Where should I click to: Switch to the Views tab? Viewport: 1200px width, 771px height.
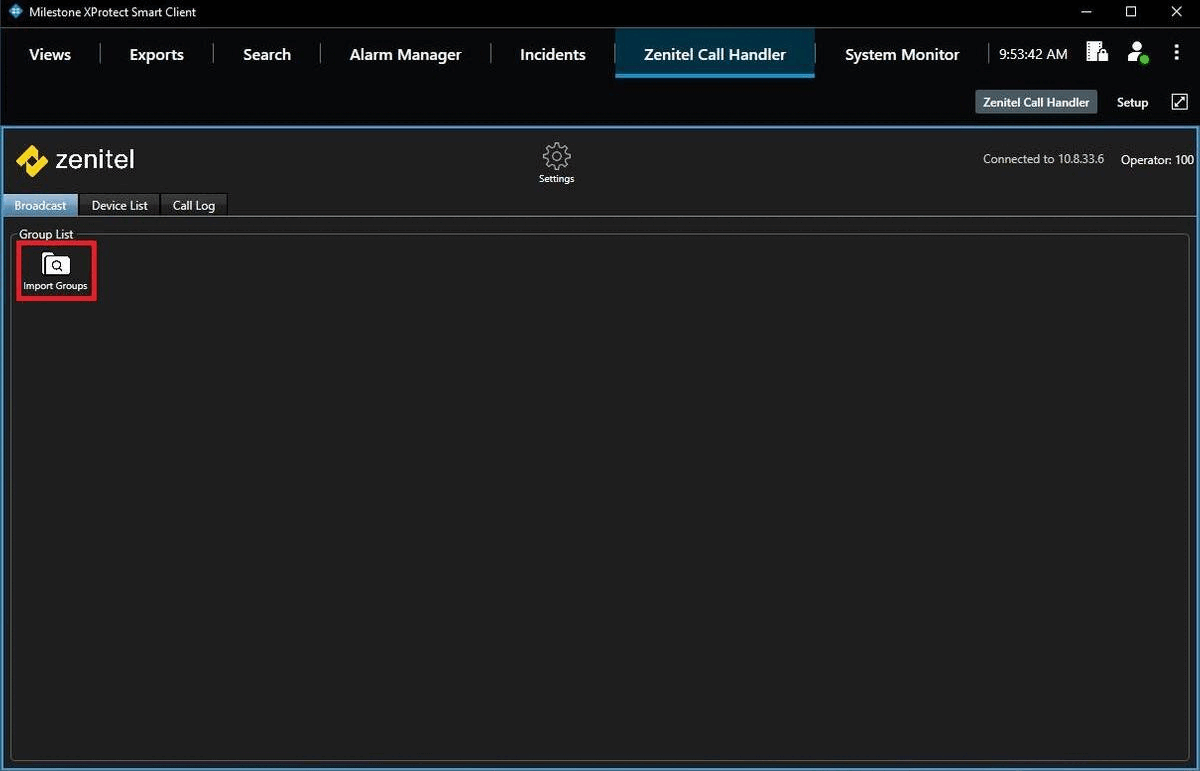tap(50, 55)
